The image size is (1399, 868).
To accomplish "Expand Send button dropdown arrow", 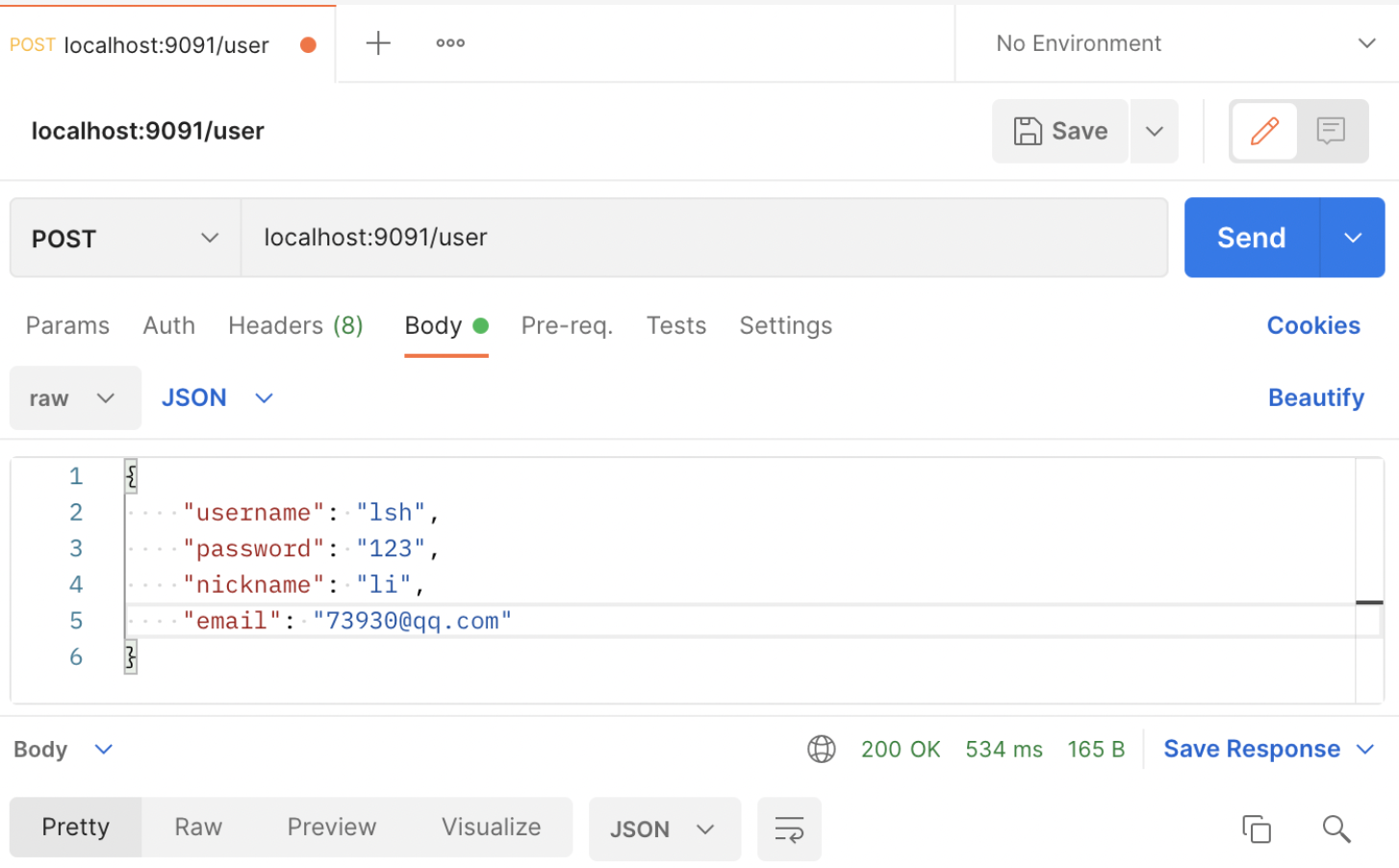I will [x=1352, y=238].
